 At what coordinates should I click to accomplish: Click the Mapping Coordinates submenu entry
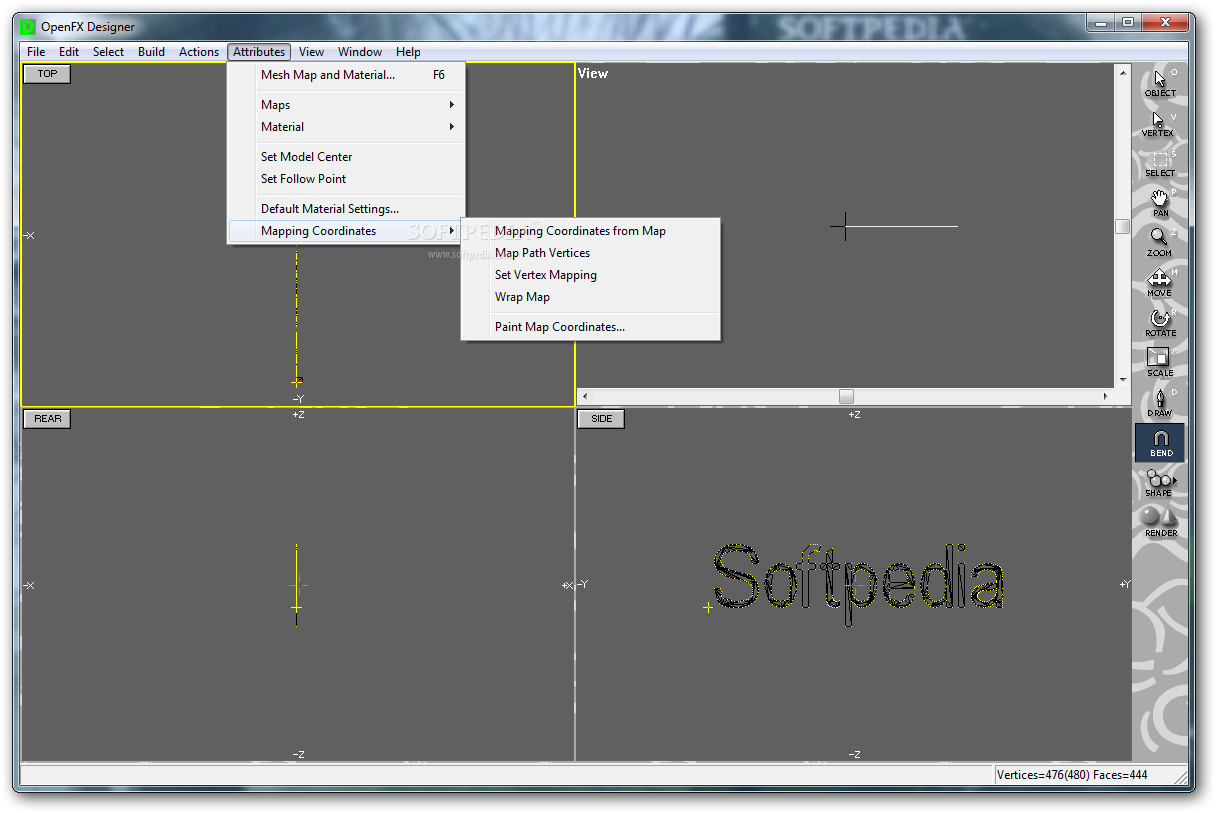pos(347,231)
